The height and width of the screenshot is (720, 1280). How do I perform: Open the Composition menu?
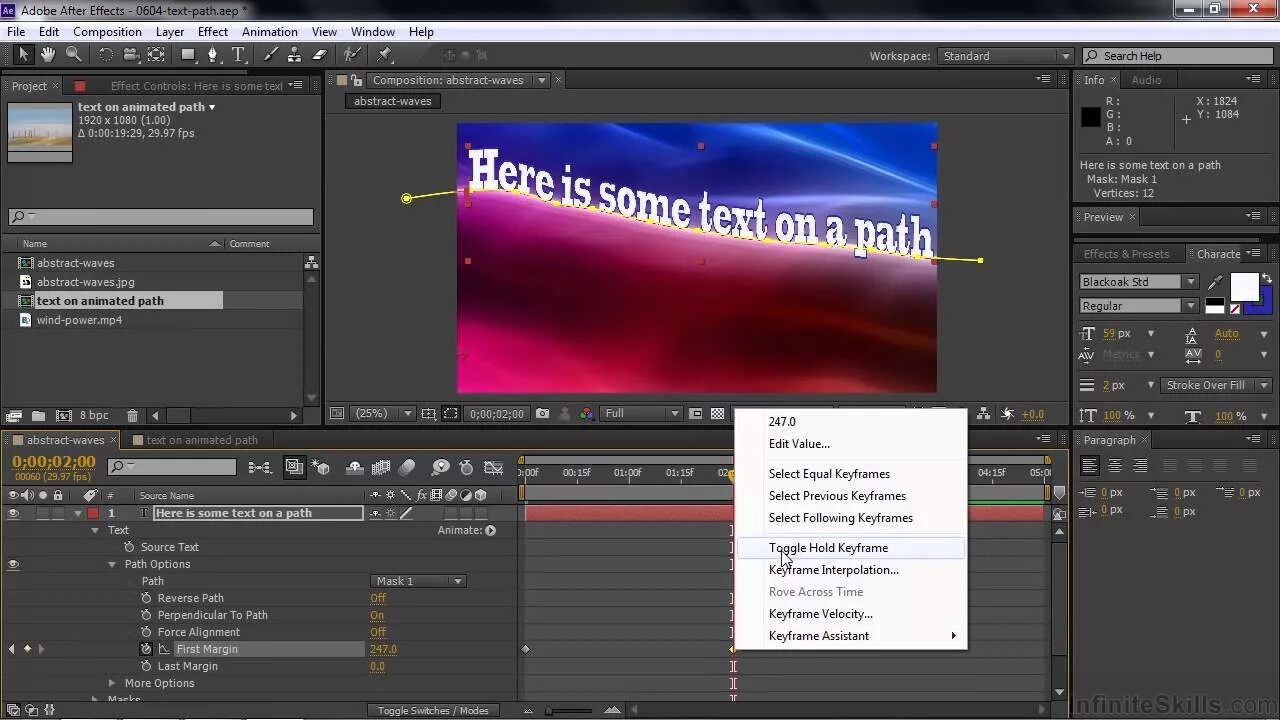(107, 32)
